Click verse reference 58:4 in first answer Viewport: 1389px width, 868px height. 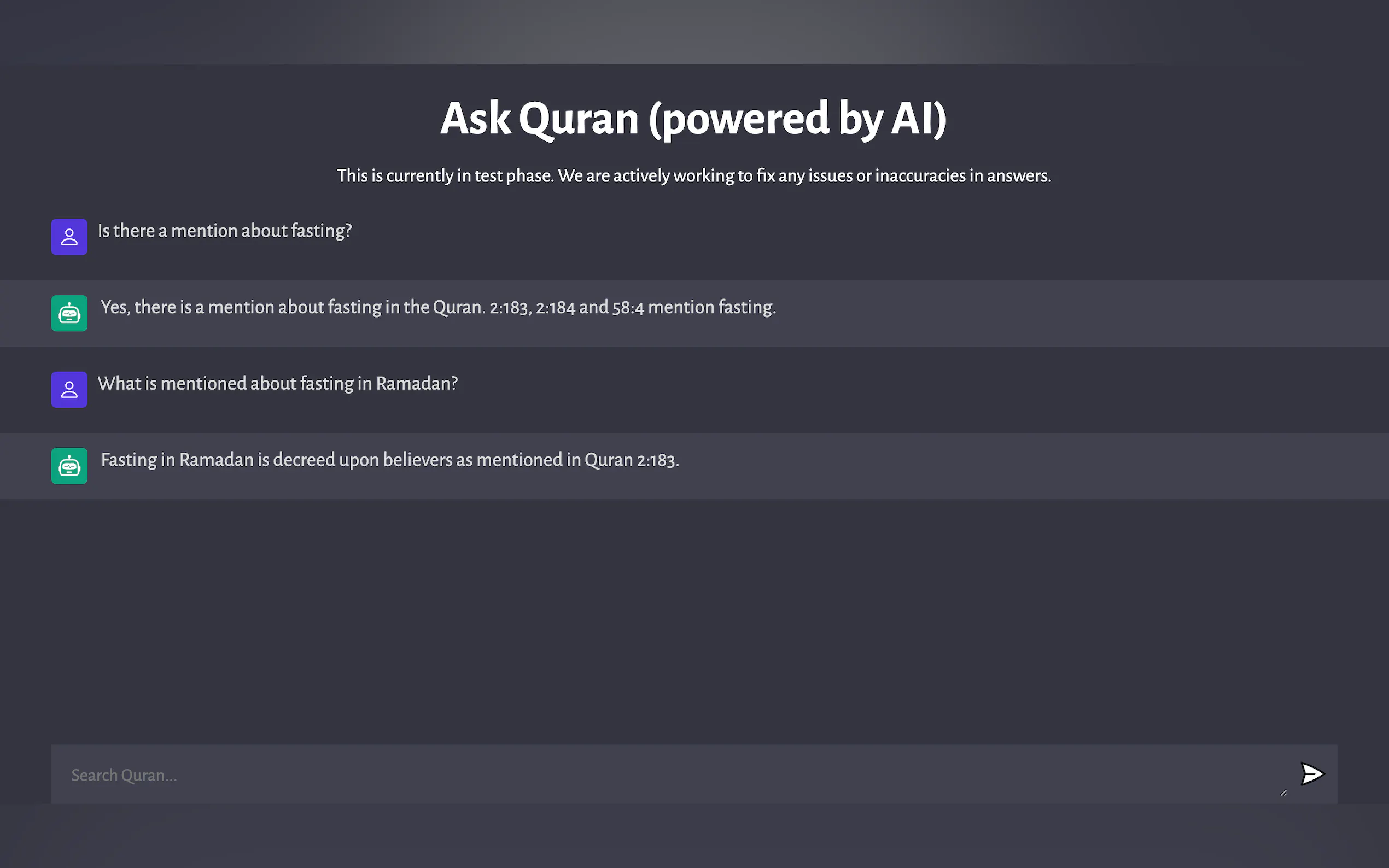(x=628, y=308)
